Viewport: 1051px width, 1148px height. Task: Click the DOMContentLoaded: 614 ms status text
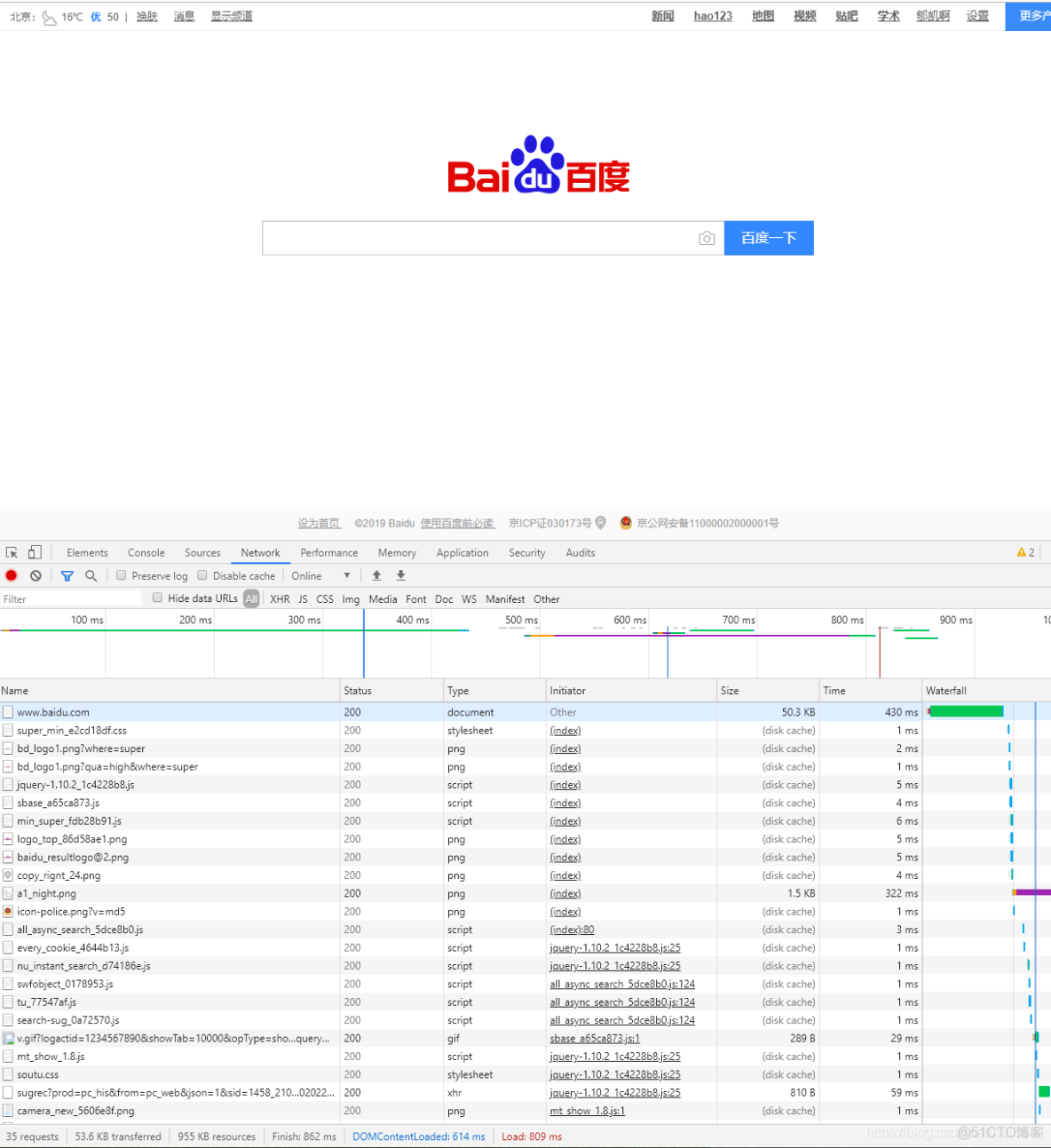419,1136
